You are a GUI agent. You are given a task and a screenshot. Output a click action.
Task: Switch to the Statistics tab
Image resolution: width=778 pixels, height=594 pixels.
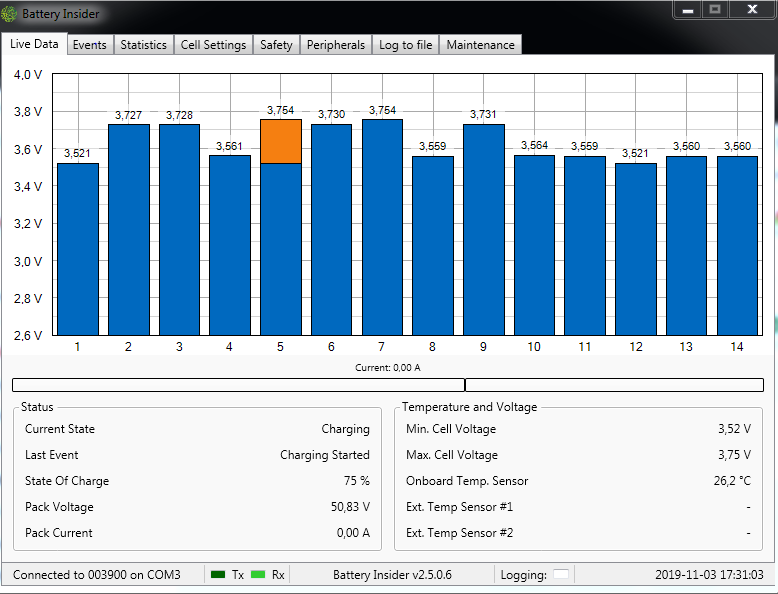point(143,45)
